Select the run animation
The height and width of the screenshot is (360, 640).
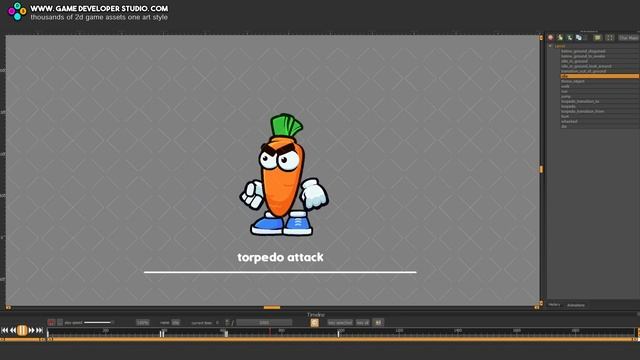600,91
